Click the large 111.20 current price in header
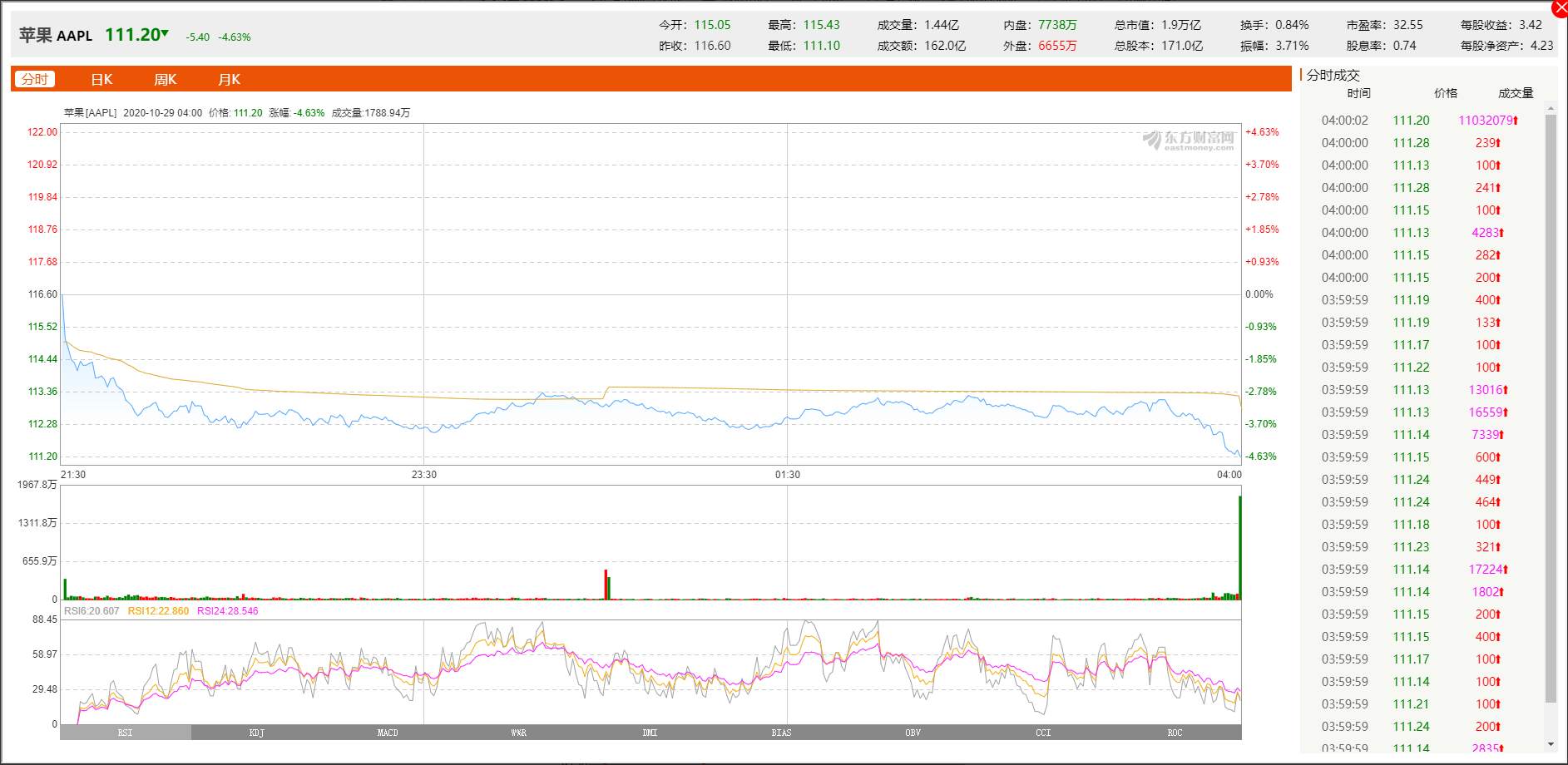 (x=133, y=34)
